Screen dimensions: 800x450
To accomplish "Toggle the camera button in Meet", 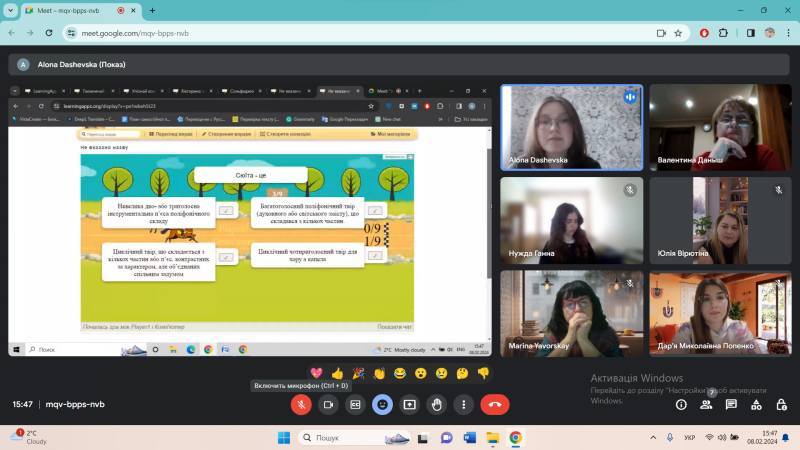I will pyautogui.click(x=328, y=405).
